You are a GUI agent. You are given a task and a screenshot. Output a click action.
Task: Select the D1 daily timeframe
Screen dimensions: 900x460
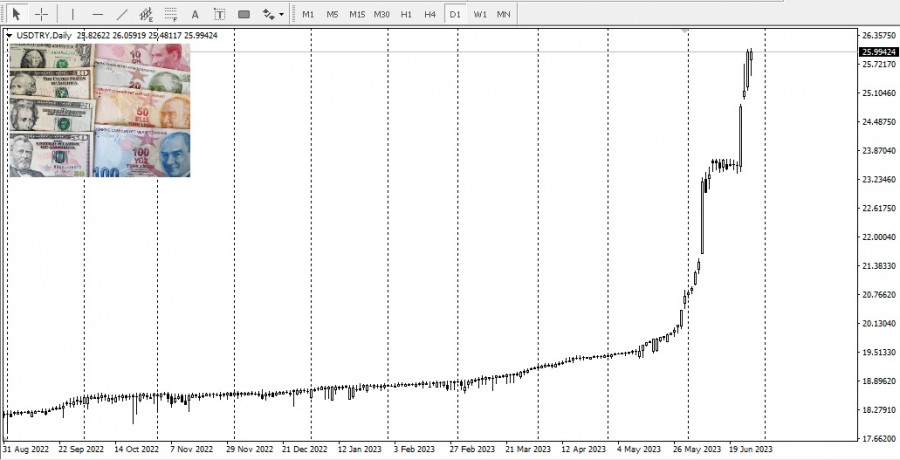pyautogui.click(x=455, y=14)
